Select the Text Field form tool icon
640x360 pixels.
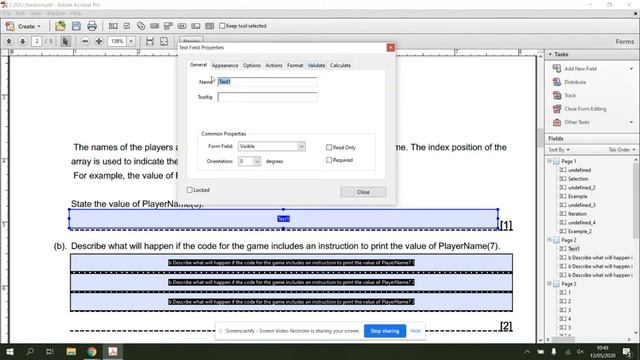113,26
